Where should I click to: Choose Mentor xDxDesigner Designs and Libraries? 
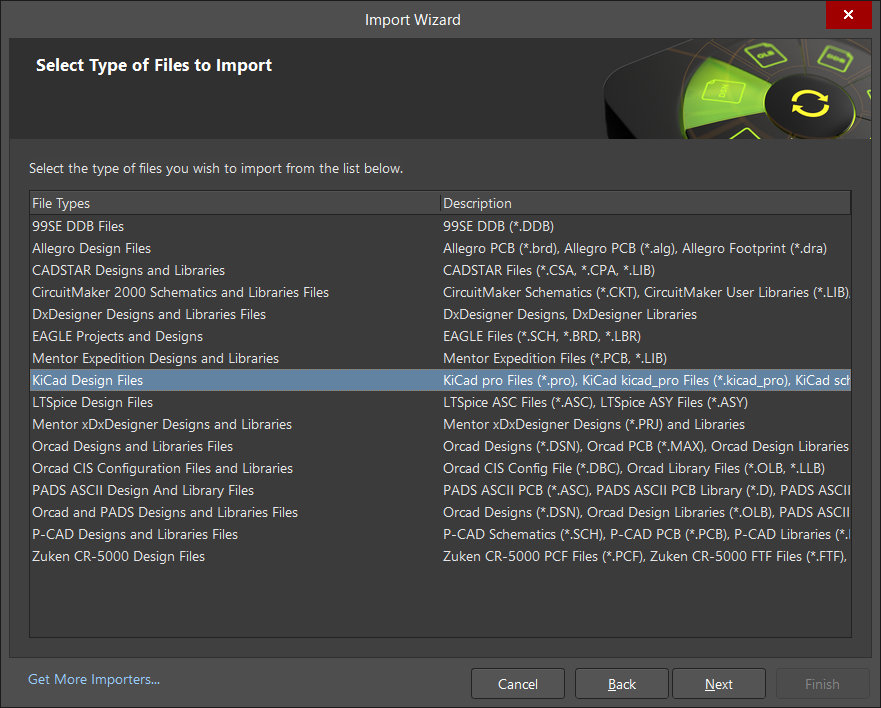(x=163, y=424)
